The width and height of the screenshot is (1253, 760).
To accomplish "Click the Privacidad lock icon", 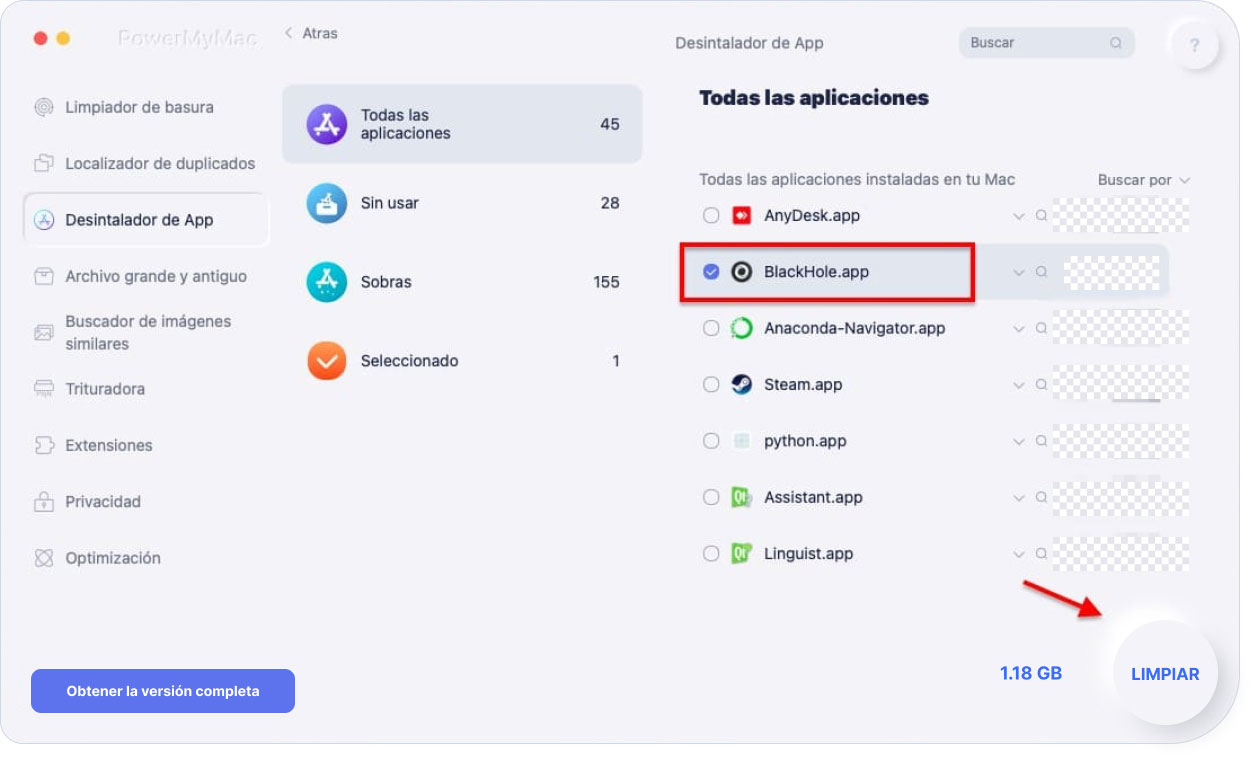I will (43, 501).
